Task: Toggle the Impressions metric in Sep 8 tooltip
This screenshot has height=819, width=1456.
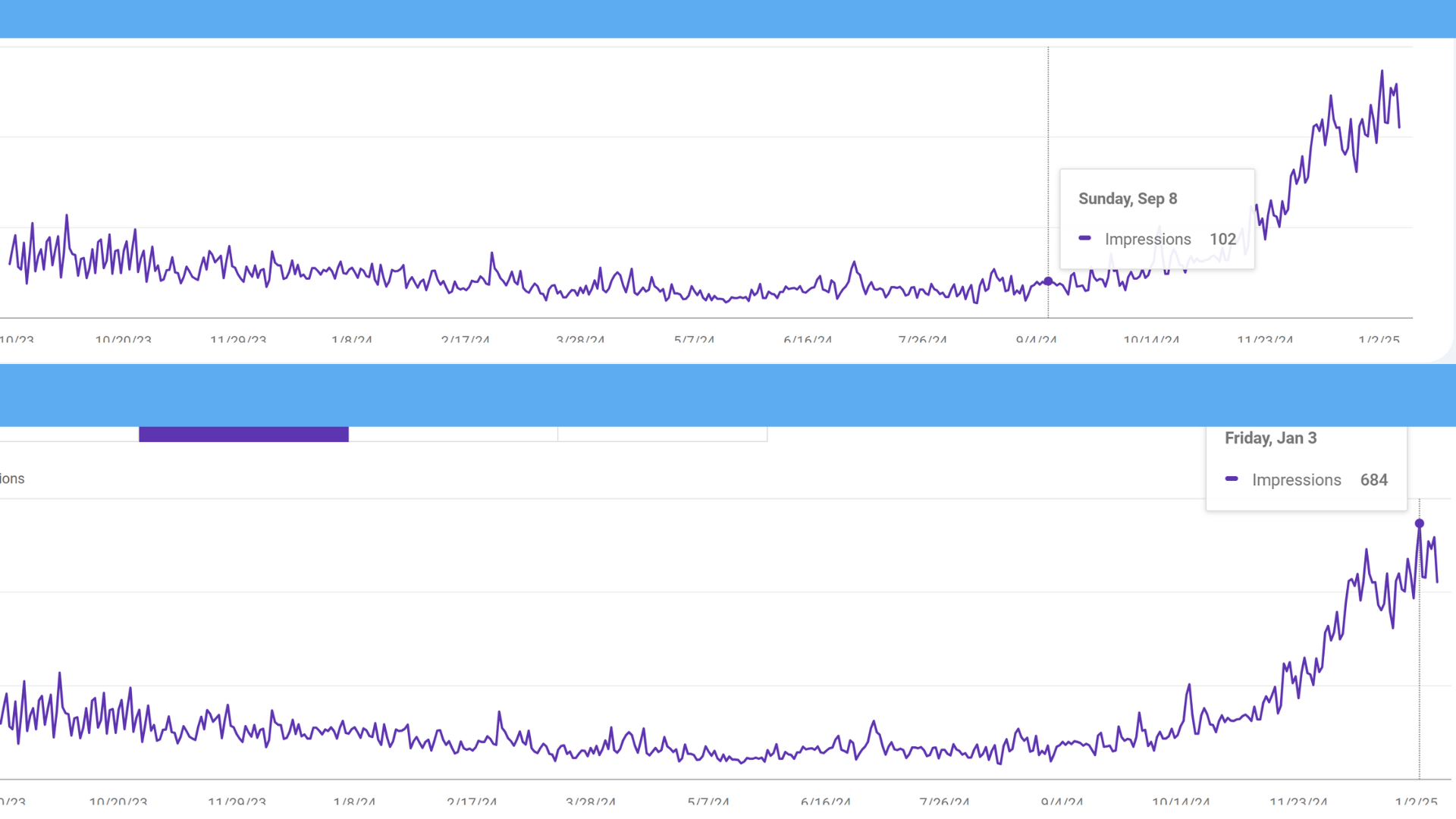Action: 1147,238
